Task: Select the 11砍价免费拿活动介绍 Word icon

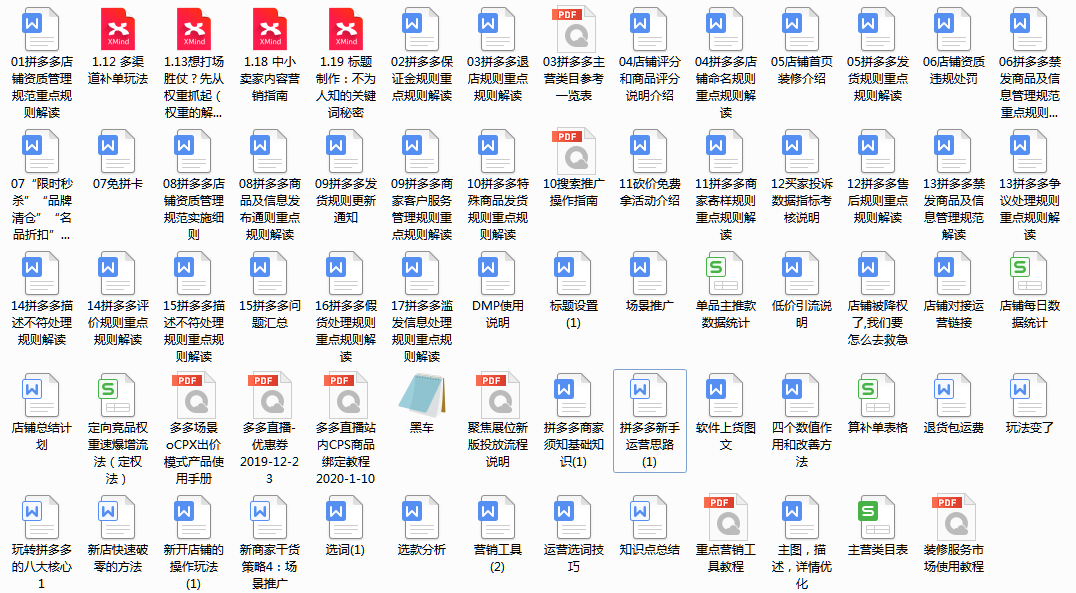Action: 650,151
